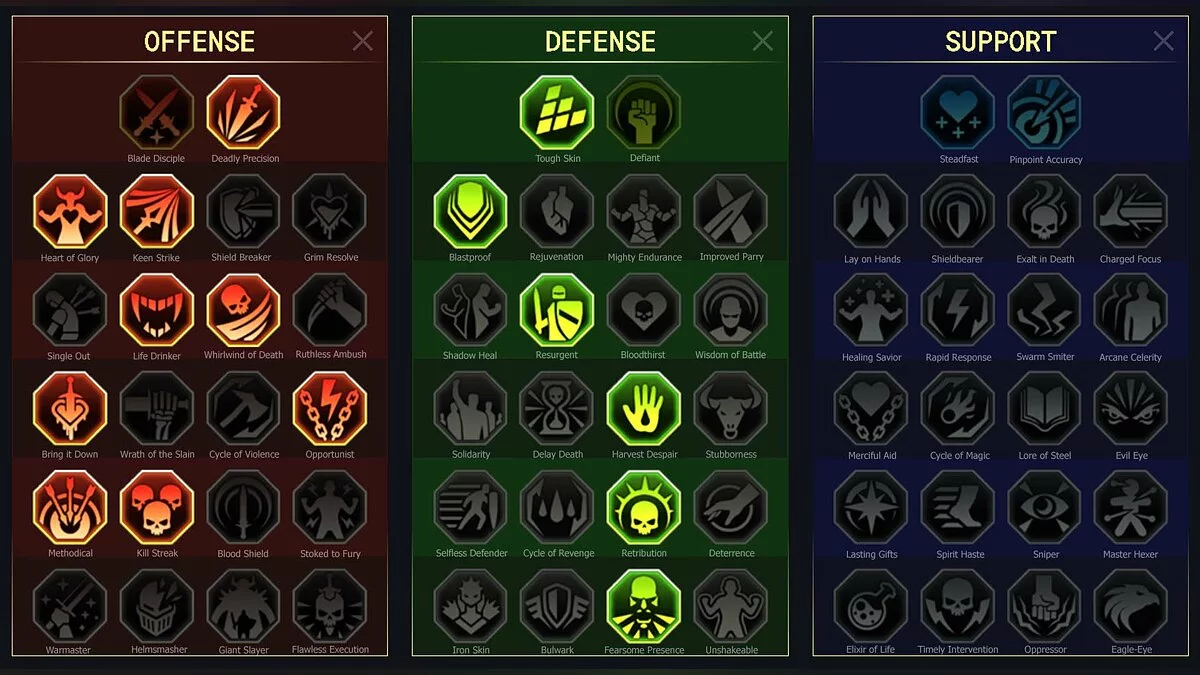Choose the Whirlwind of Death mastery
Viewport: 1200px width, 675px height.
click(244, 310)
